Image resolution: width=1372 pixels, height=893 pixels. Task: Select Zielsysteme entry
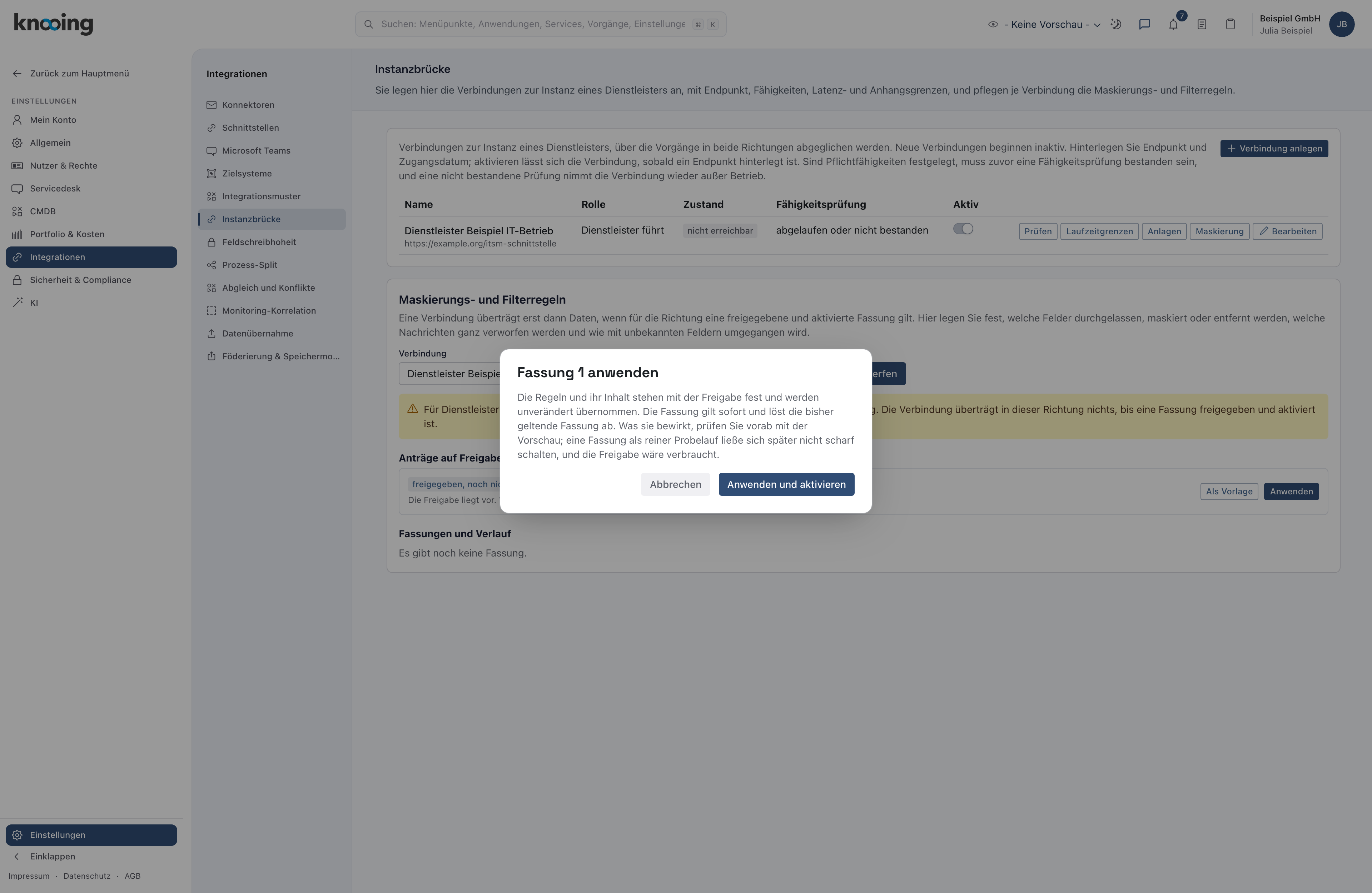272,174
